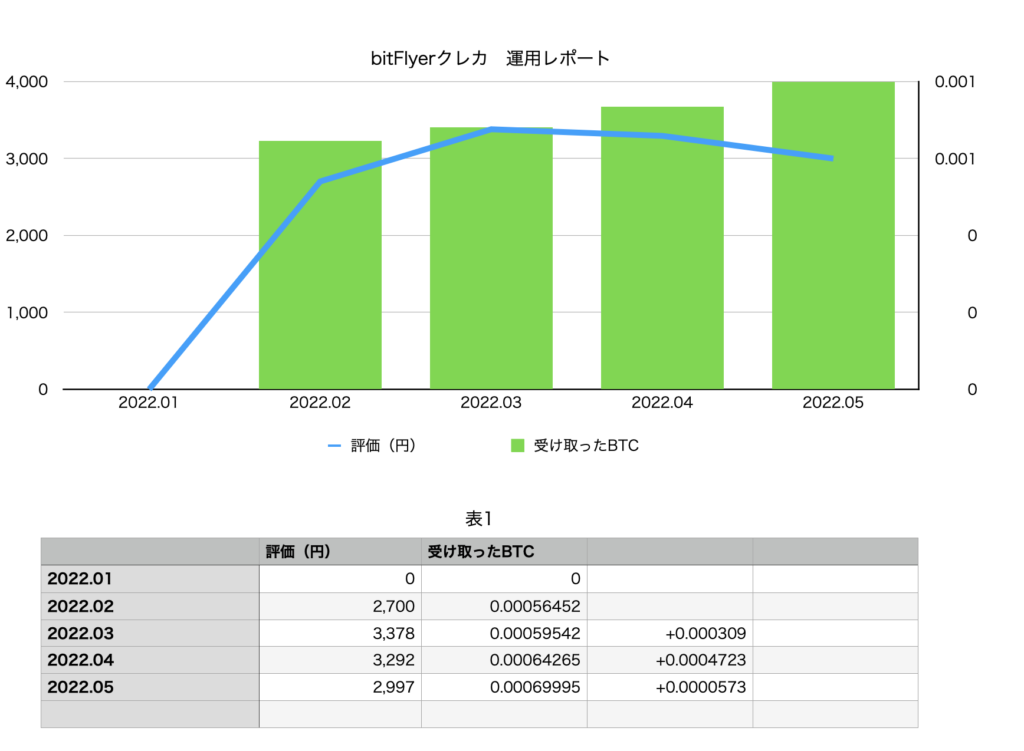Image resolution: width=1024 pixels, height=751 pixels.
Task: Click the green bar for 2022.03
Action: (x=491, y=258)
